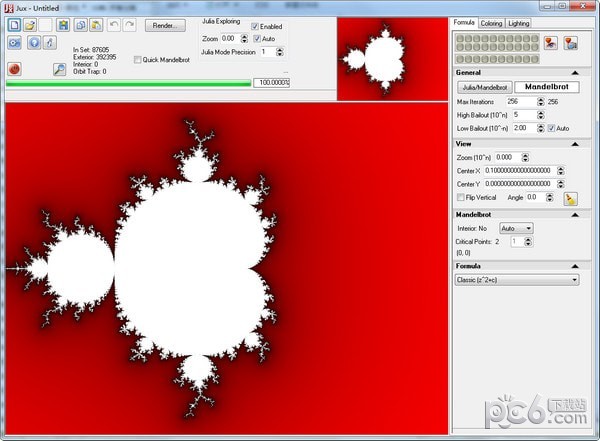Click the Render... button

[165, 26]
